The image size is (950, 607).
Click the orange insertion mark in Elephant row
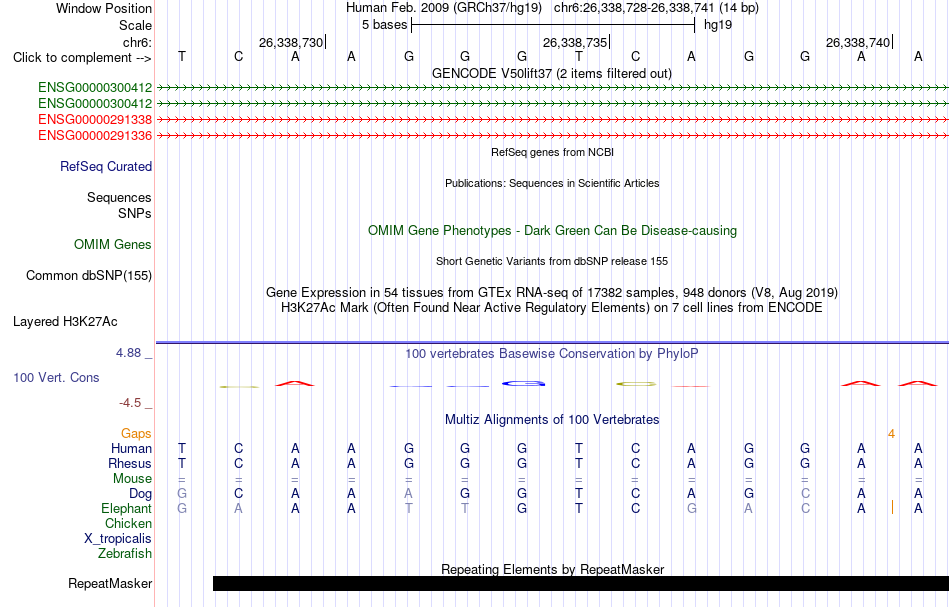tap(892, 508)
